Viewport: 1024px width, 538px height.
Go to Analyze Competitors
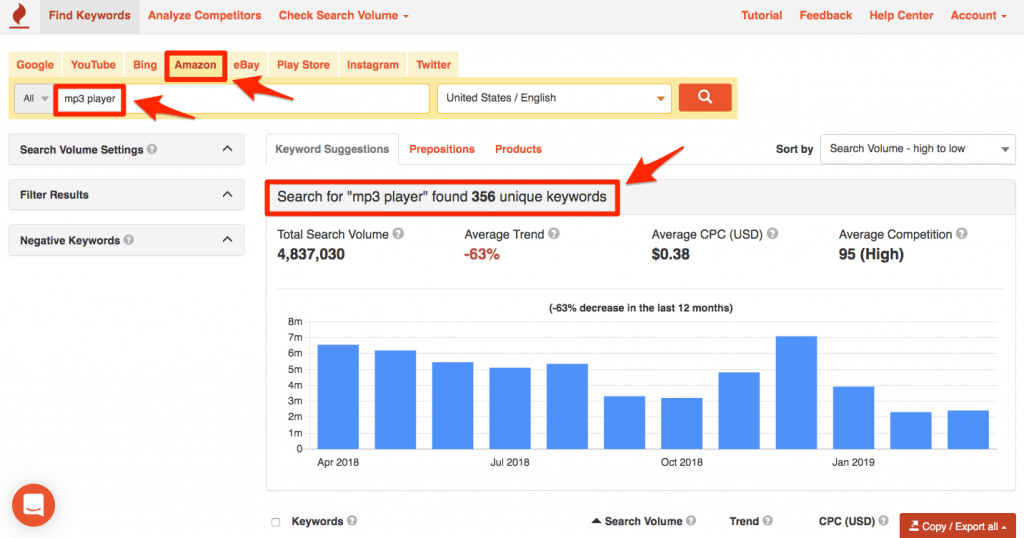pyautogui.click(x=204, y=15)
